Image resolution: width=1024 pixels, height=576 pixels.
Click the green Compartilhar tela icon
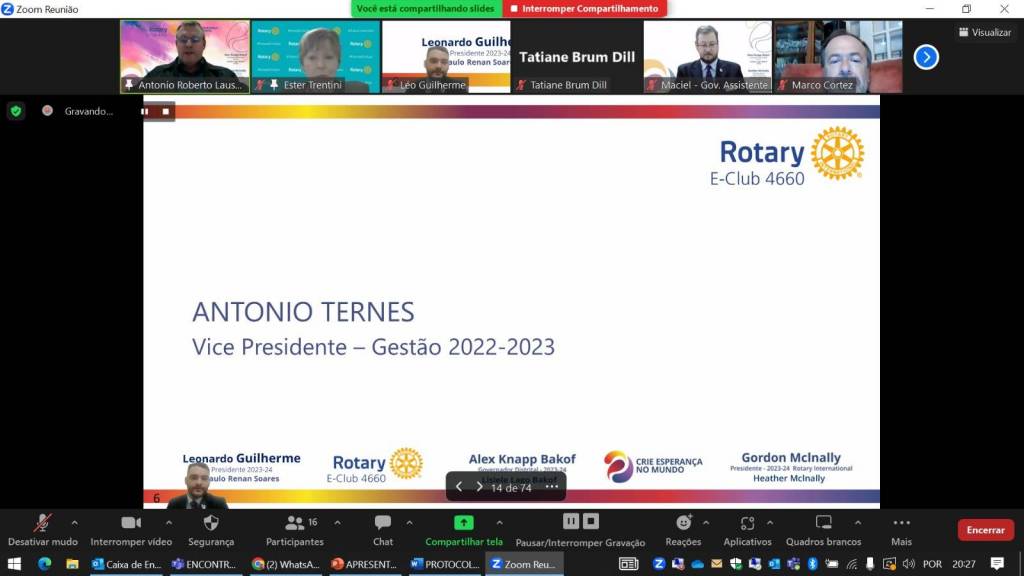pos(464,523)
